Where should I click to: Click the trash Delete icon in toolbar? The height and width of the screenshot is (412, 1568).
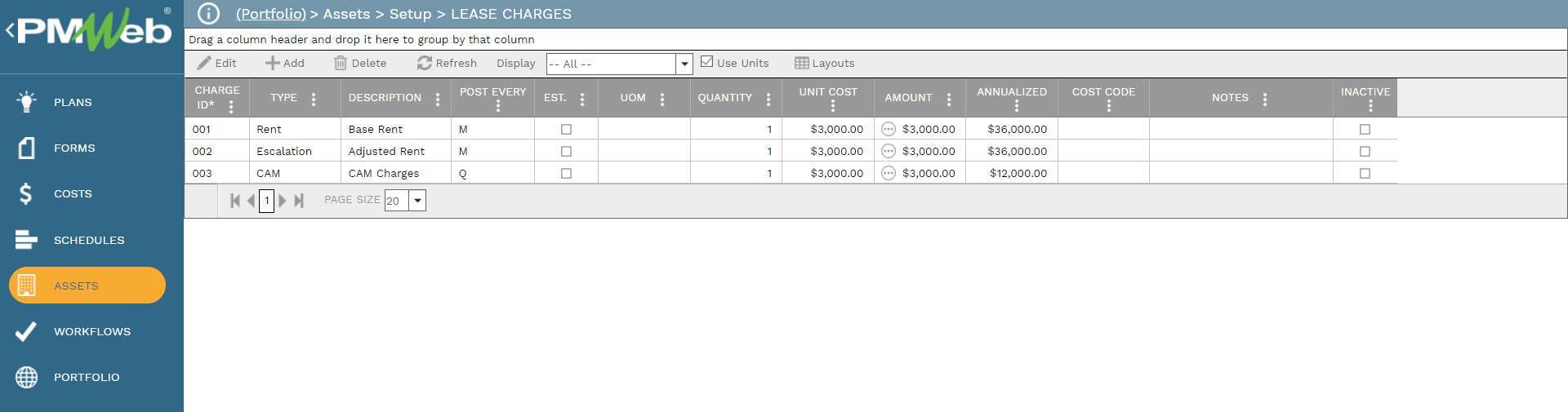341,63
